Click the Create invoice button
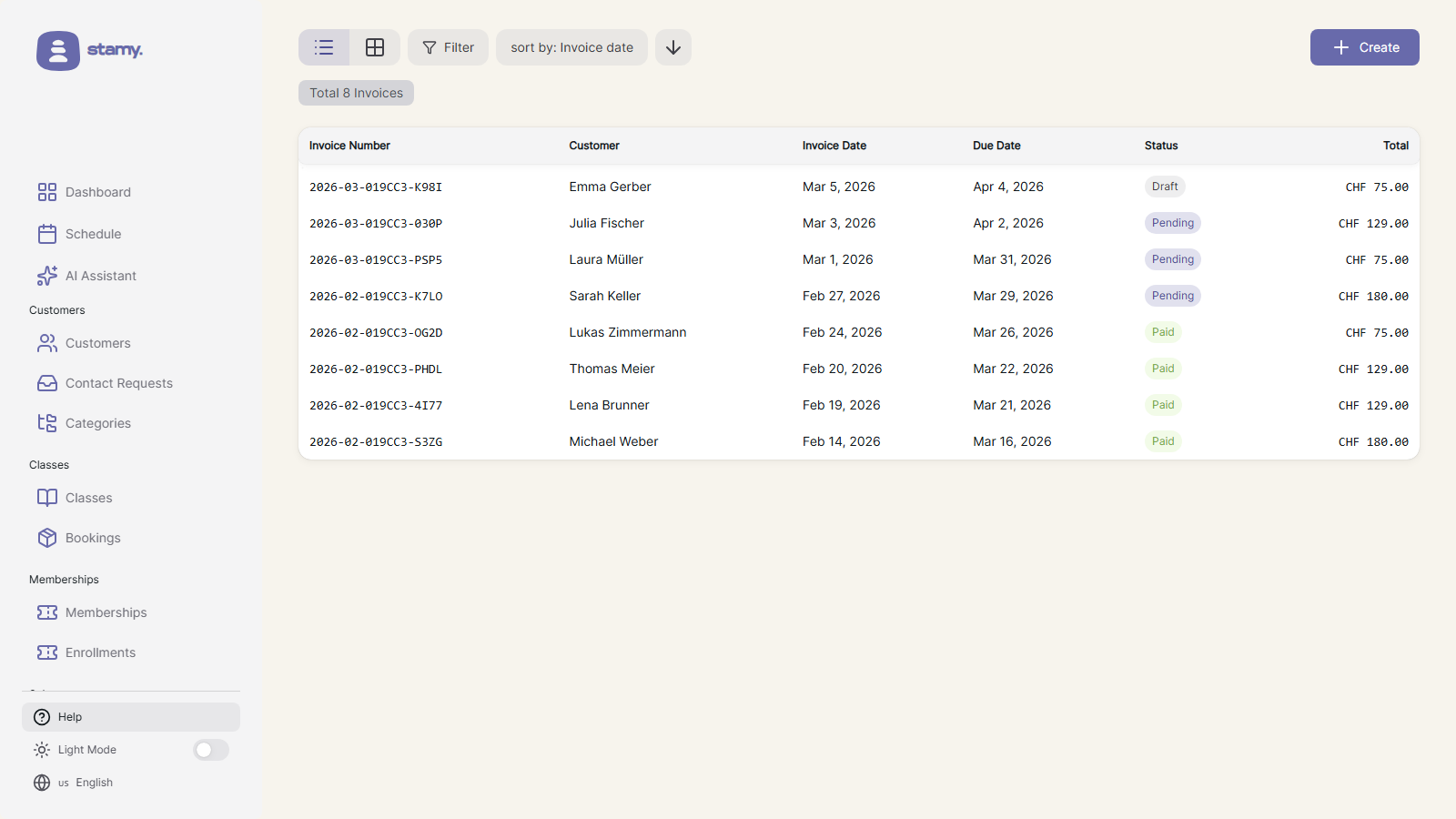Viewport: 1456px width, 819px height. coord(1364,47)
